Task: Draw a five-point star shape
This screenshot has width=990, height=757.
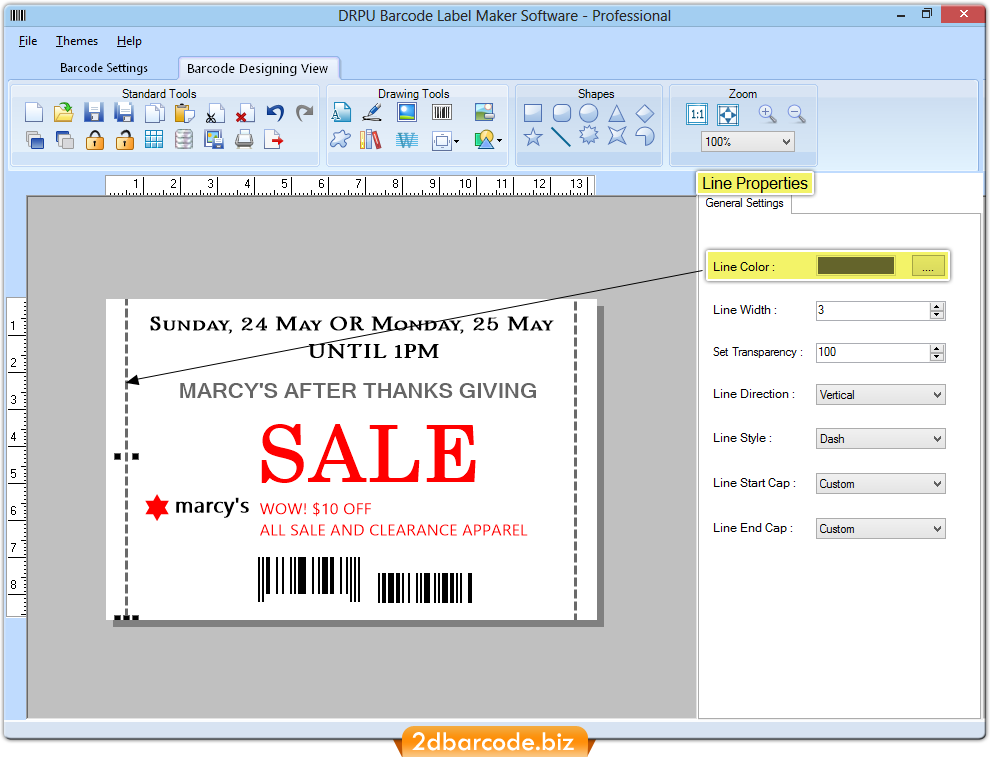Action: pos(533,136)
